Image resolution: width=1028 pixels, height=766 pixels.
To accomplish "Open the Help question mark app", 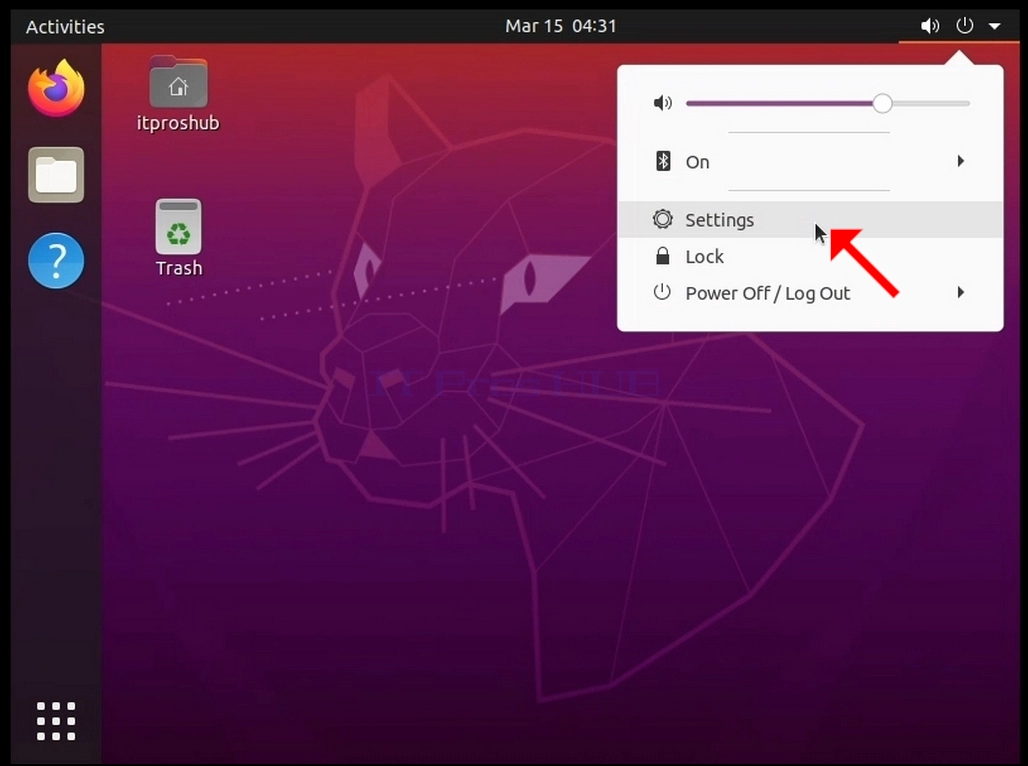I will [56, 260].
